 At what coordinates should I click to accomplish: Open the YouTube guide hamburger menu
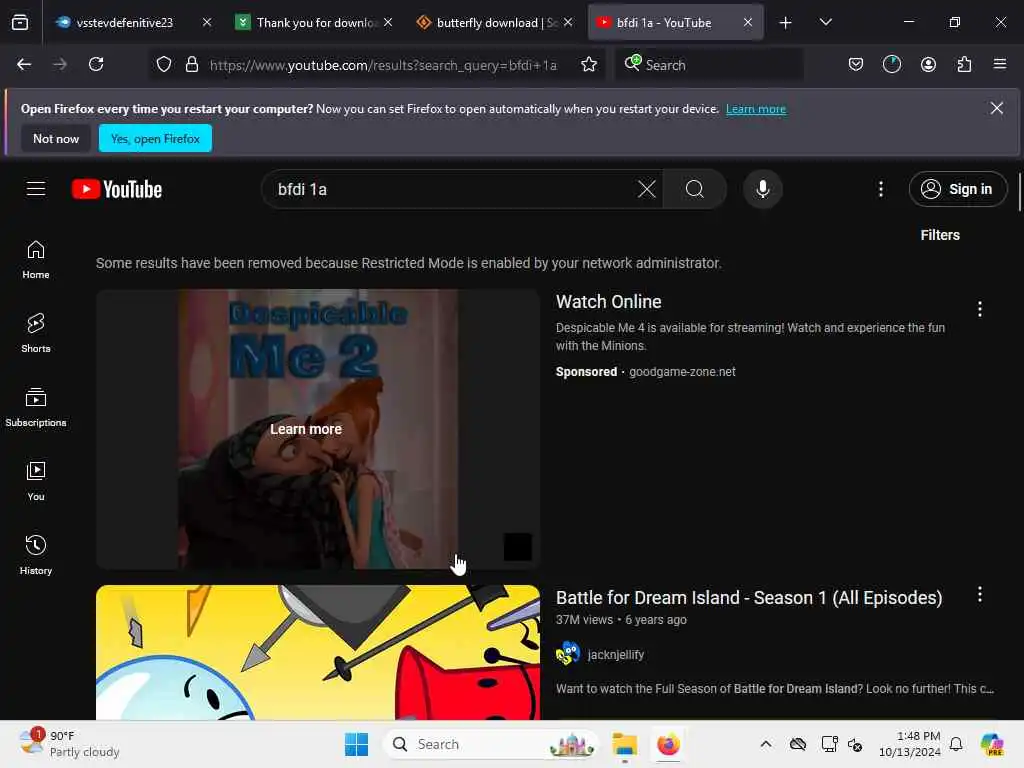click(36, 189)
